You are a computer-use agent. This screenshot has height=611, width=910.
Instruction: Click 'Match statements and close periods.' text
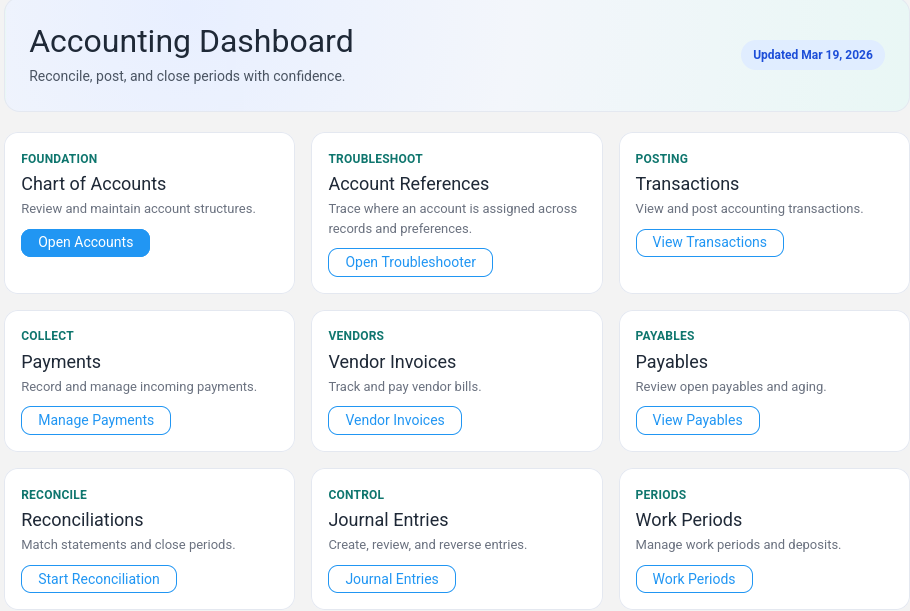click(x=128, y=545)
